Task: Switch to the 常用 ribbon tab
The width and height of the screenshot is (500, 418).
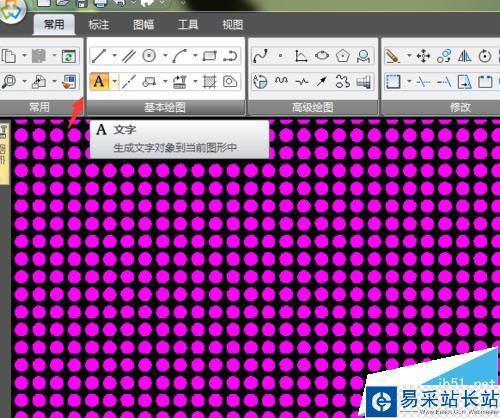Action: pos(54,24)
